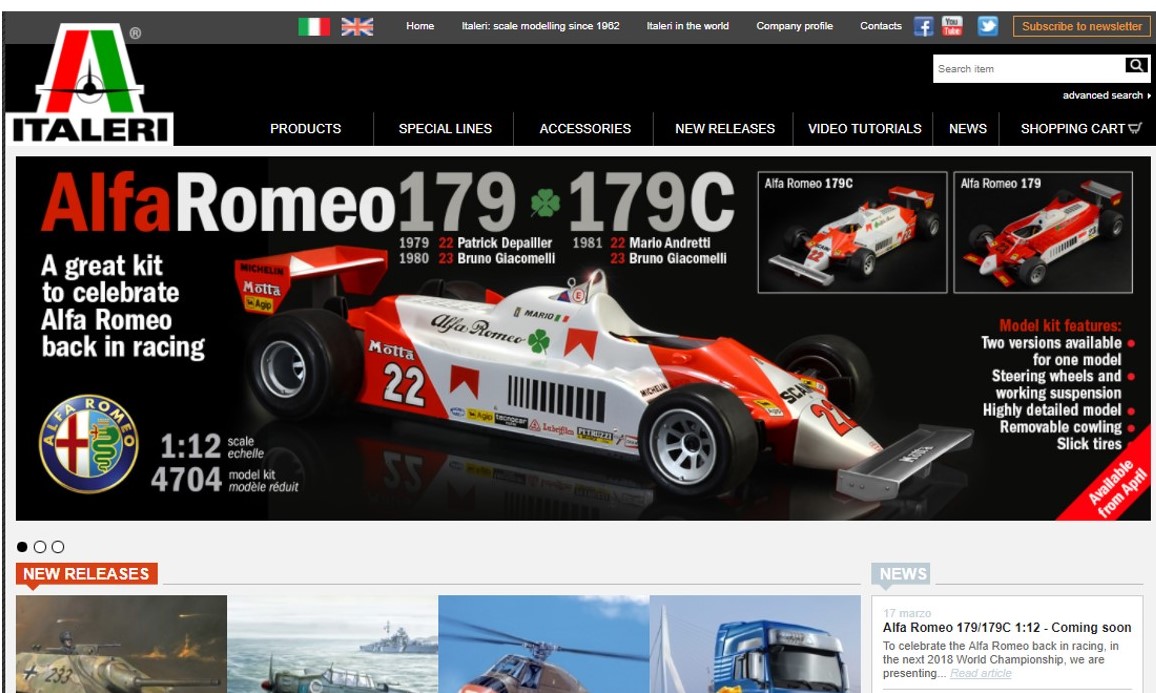Open the Read article link
This screenshot has height=693, width=1156.
point(980,674)
